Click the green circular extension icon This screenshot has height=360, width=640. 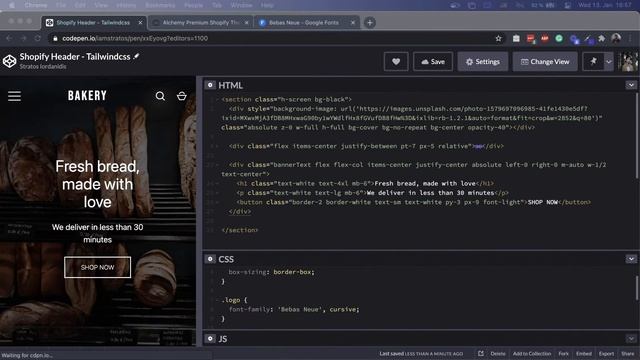[559, 38]
